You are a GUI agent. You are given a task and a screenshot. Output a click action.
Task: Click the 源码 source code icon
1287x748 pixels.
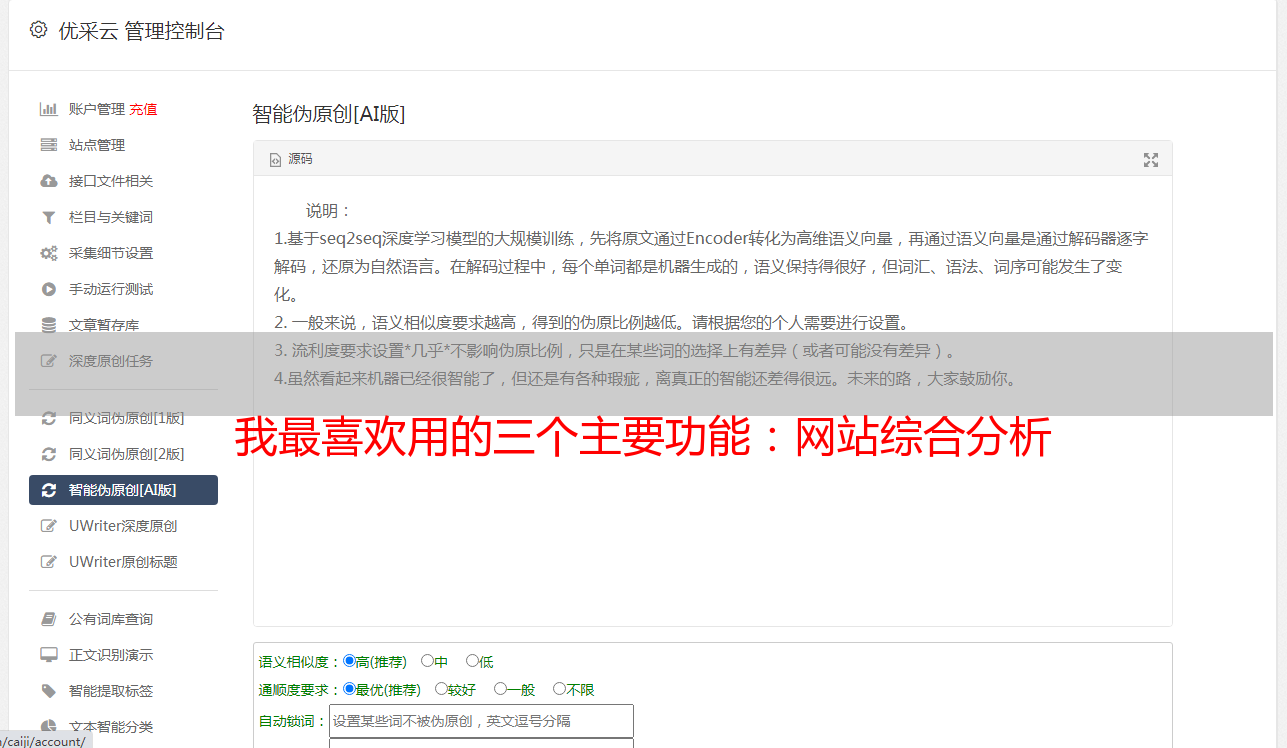click(275, 159)
